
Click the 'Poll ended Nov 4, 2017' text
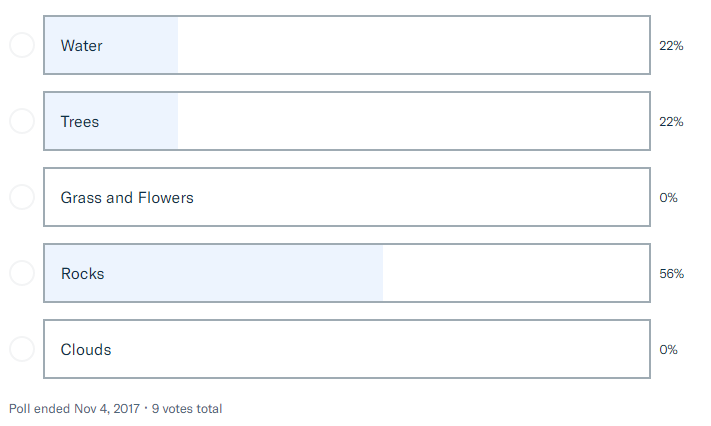click(73, 409)
